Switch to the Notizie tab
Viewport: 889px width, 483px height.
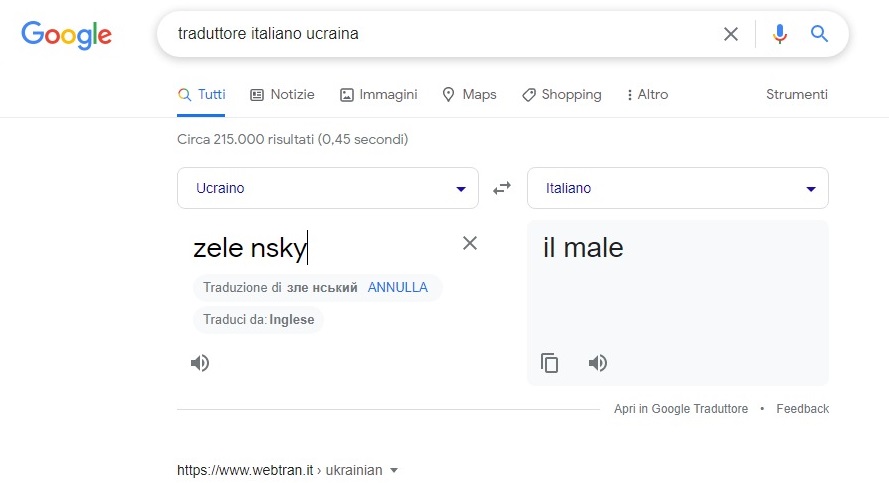pos(282,95)
